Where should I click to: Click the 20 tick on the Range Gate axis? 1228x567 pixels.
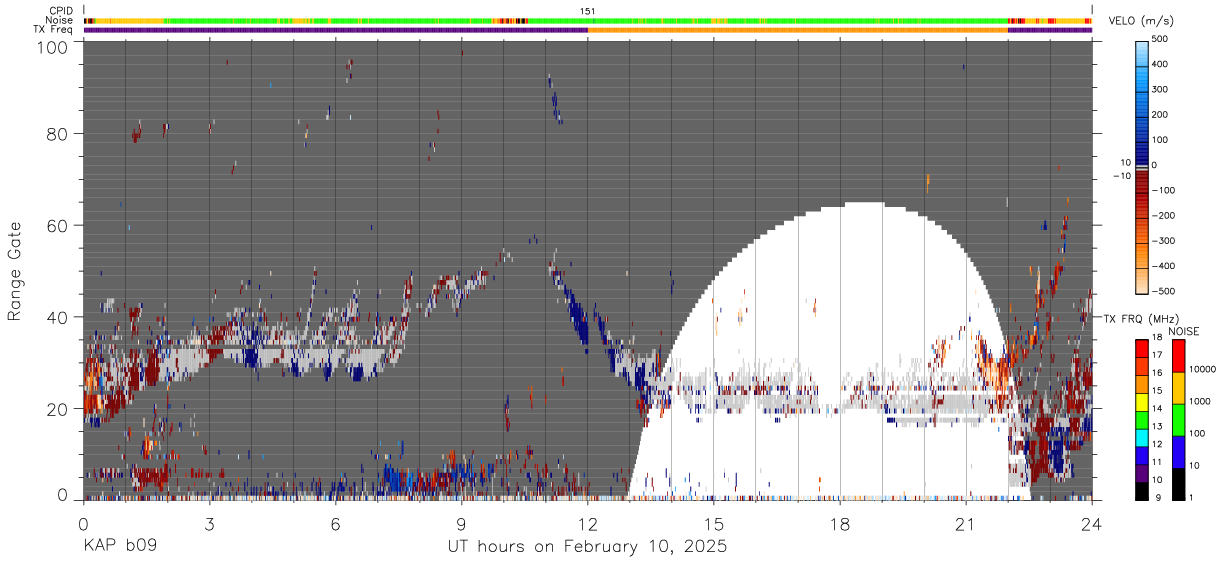tap(58, 409)
